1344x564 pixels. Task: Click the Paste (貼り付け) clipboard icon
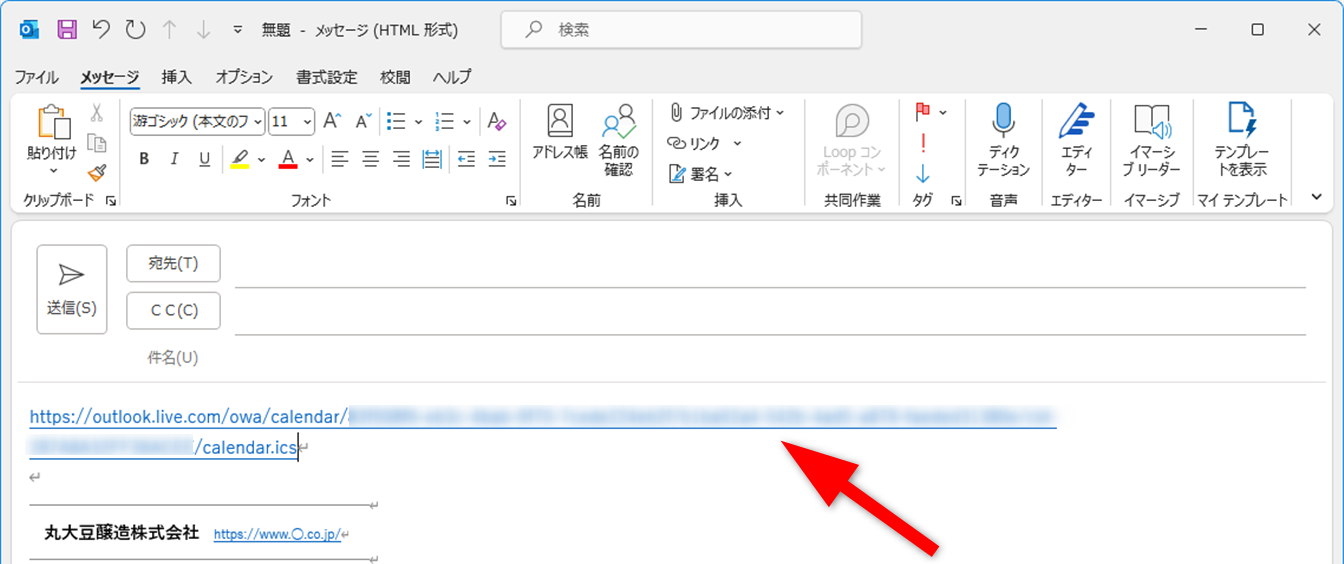point(52,122)
